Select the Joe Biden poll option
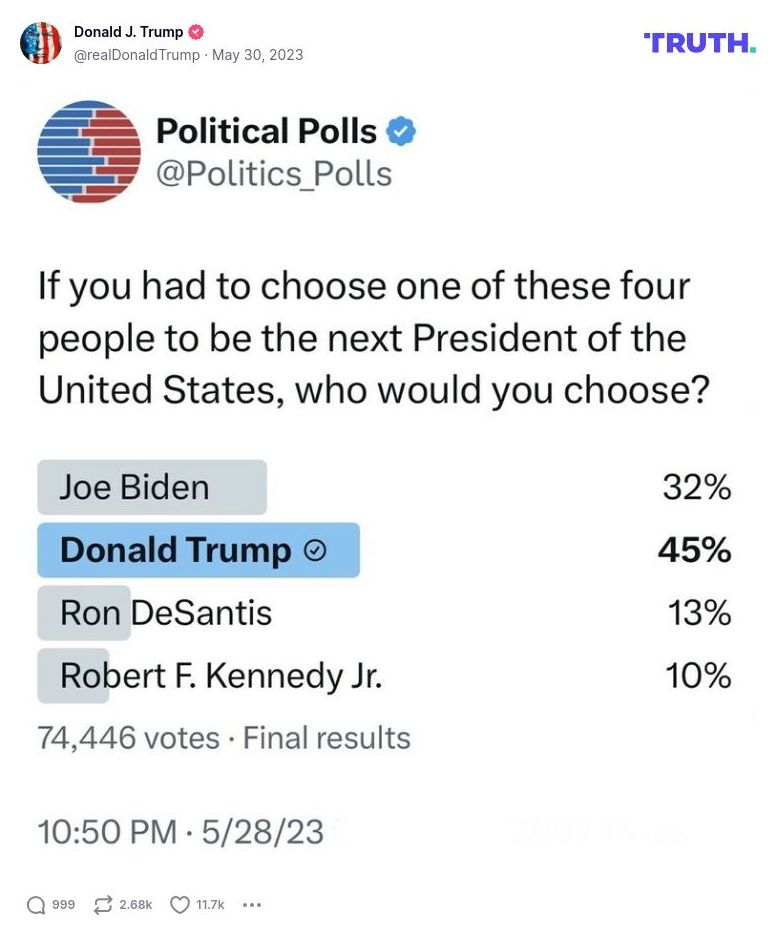Viewport: 777px width, 935px height. pyautogui.click(x=152, y=487)
